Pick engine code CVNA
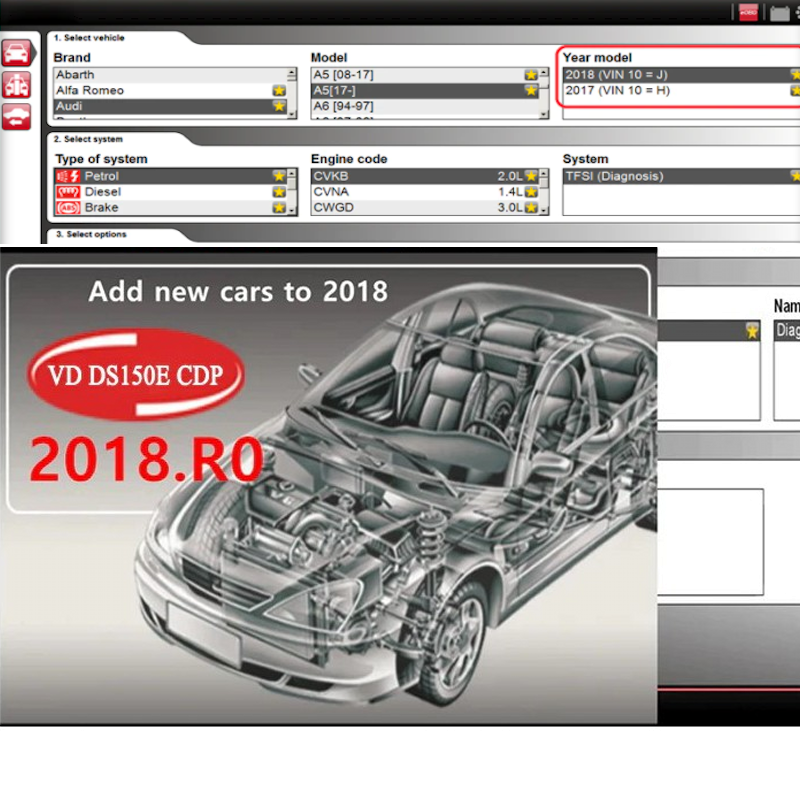 [x=425, y=192]
